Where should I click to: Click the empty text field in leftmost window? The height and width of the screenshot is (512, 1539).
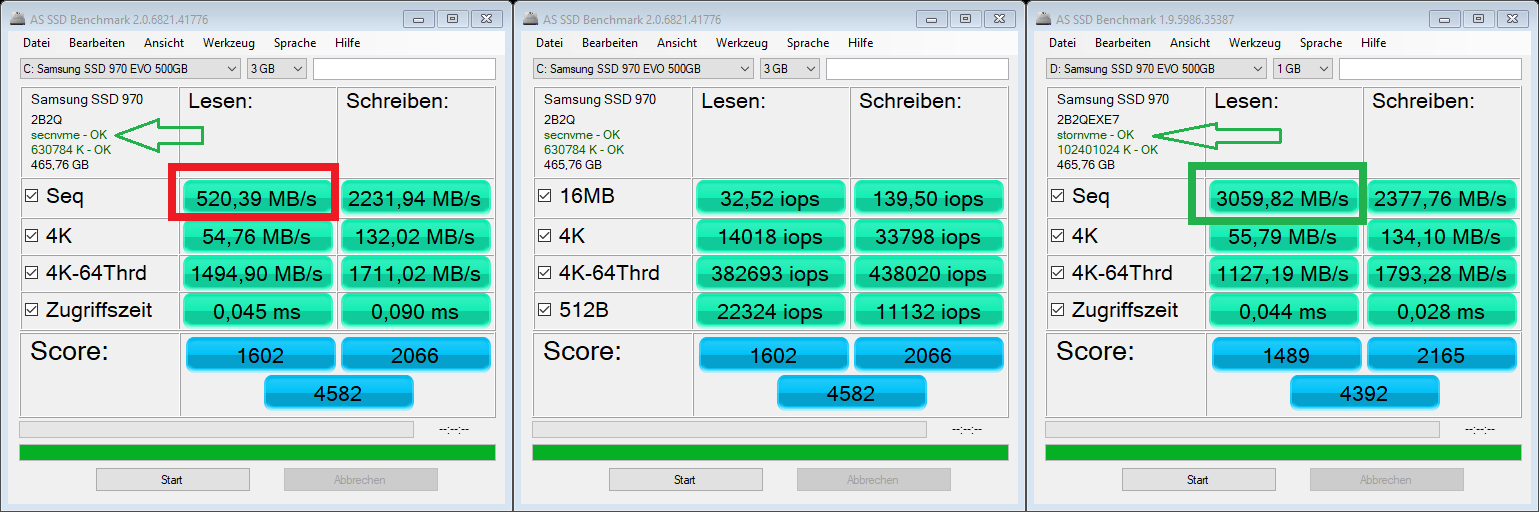pyautogui.click(x=404, y=69)
